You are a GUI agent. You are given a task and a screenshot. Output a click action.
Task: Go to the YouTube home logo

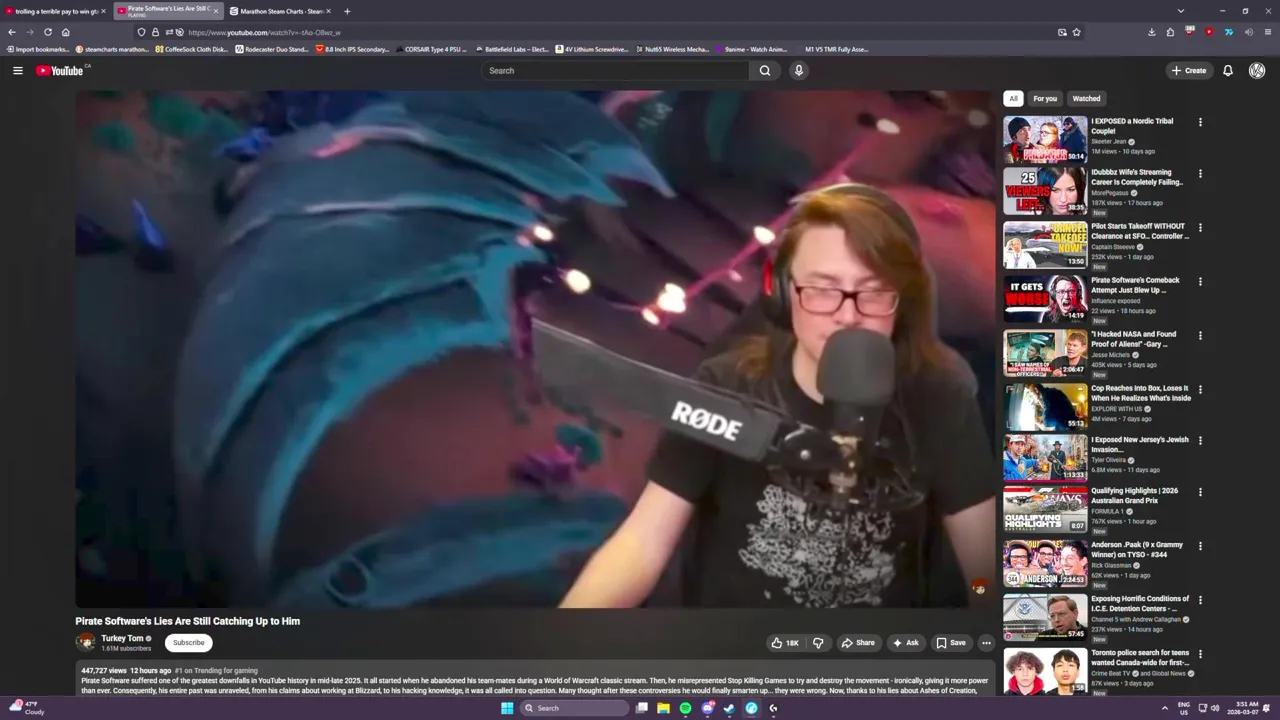click(x=60, y=70)
